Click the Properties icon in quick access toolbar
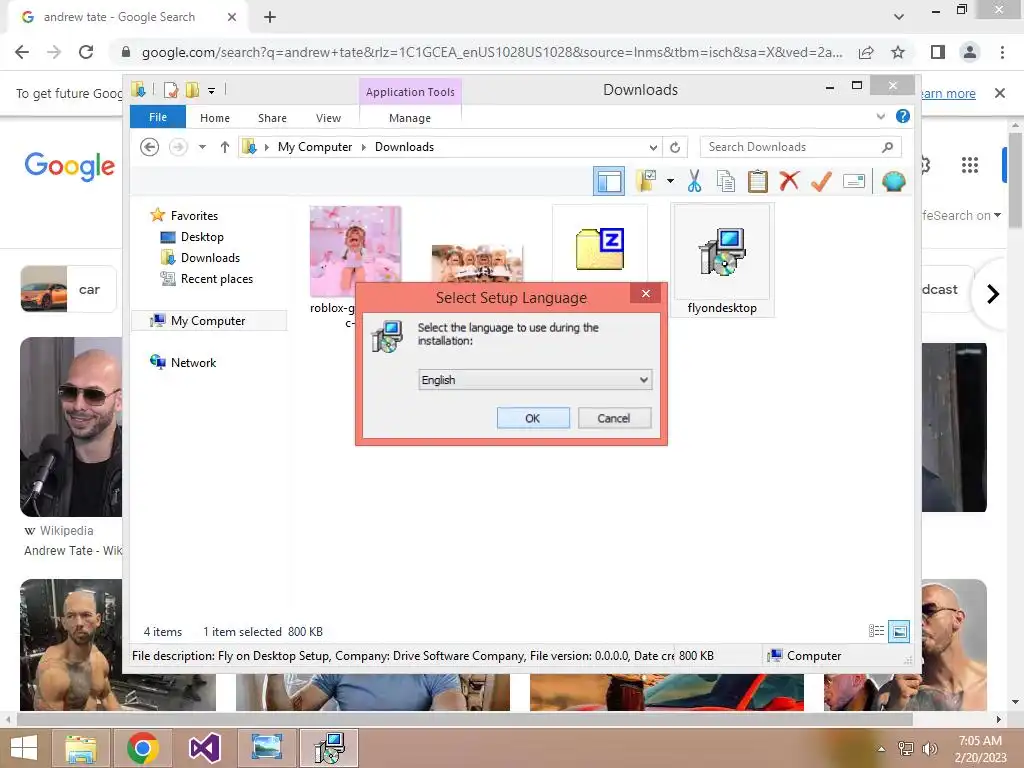 pyautogui.click(x=171, y=90)
